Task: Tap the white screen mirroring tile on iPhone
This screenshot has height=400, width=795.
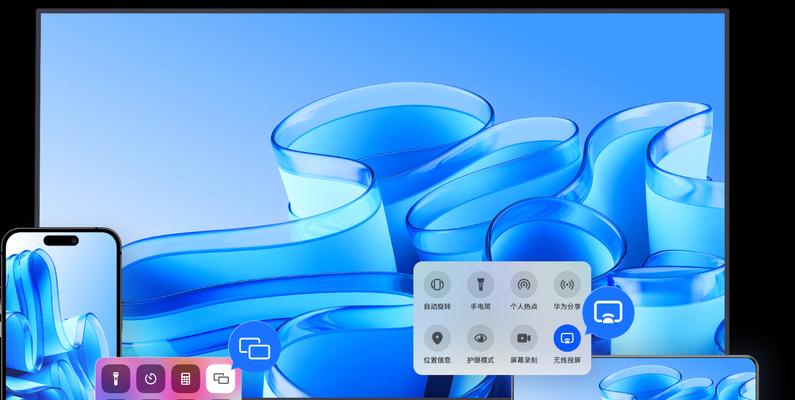Action: (221, 379)
